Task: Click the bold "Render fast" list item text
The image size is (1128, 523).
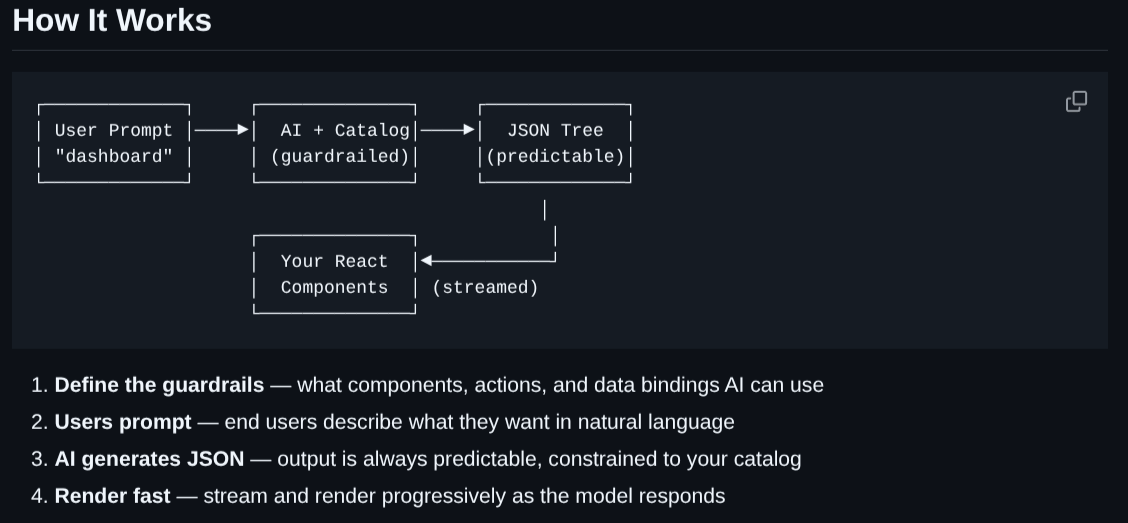Action: pyautogui.click(x=112, y=496)
